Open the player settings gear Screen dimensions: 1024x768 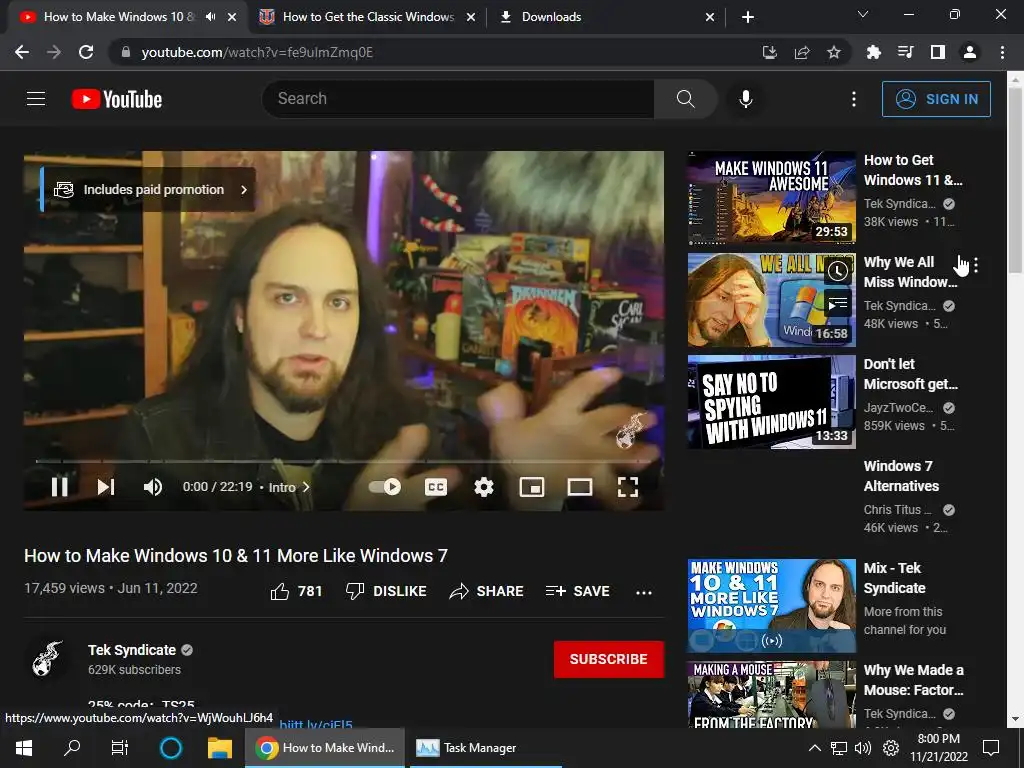(x=483, y=487)
